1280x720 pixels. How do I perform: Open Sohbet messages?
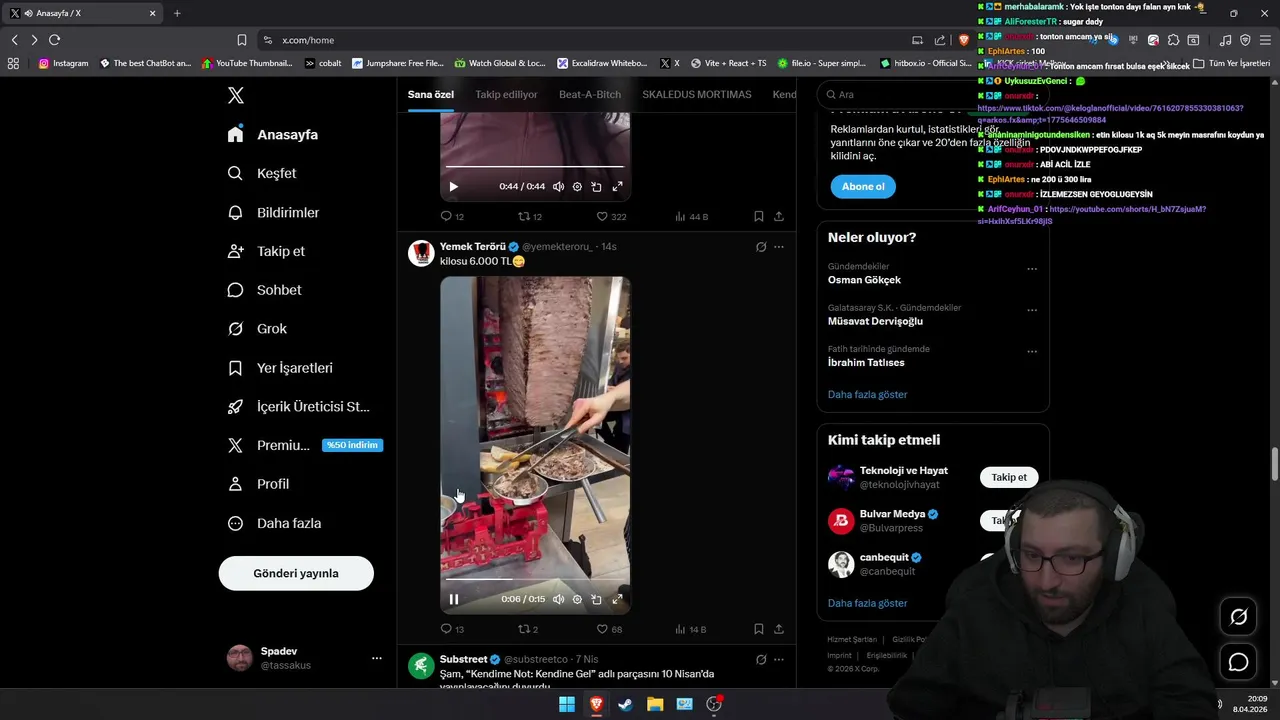pos(264,290)
